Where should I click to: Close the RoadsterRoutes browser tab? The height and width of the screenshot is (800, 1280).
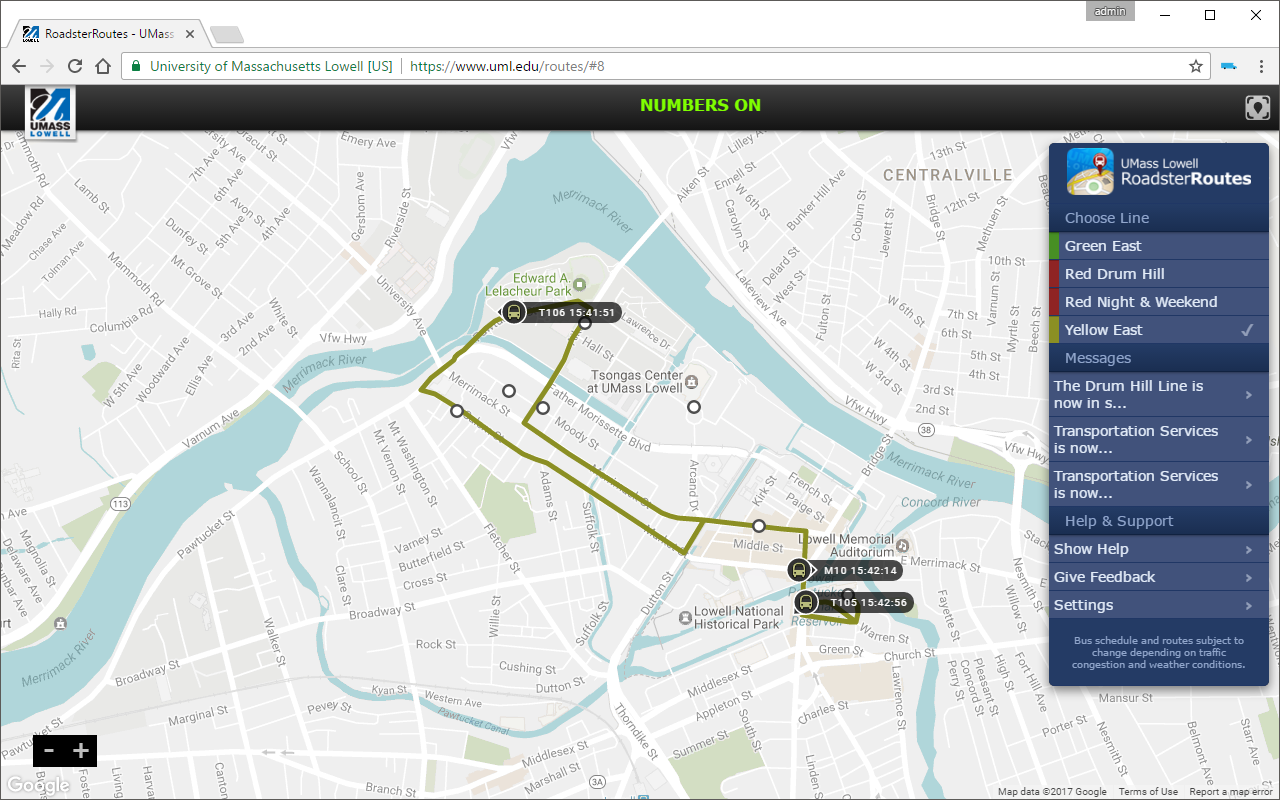pyautogui.click(x=190, y=34)
